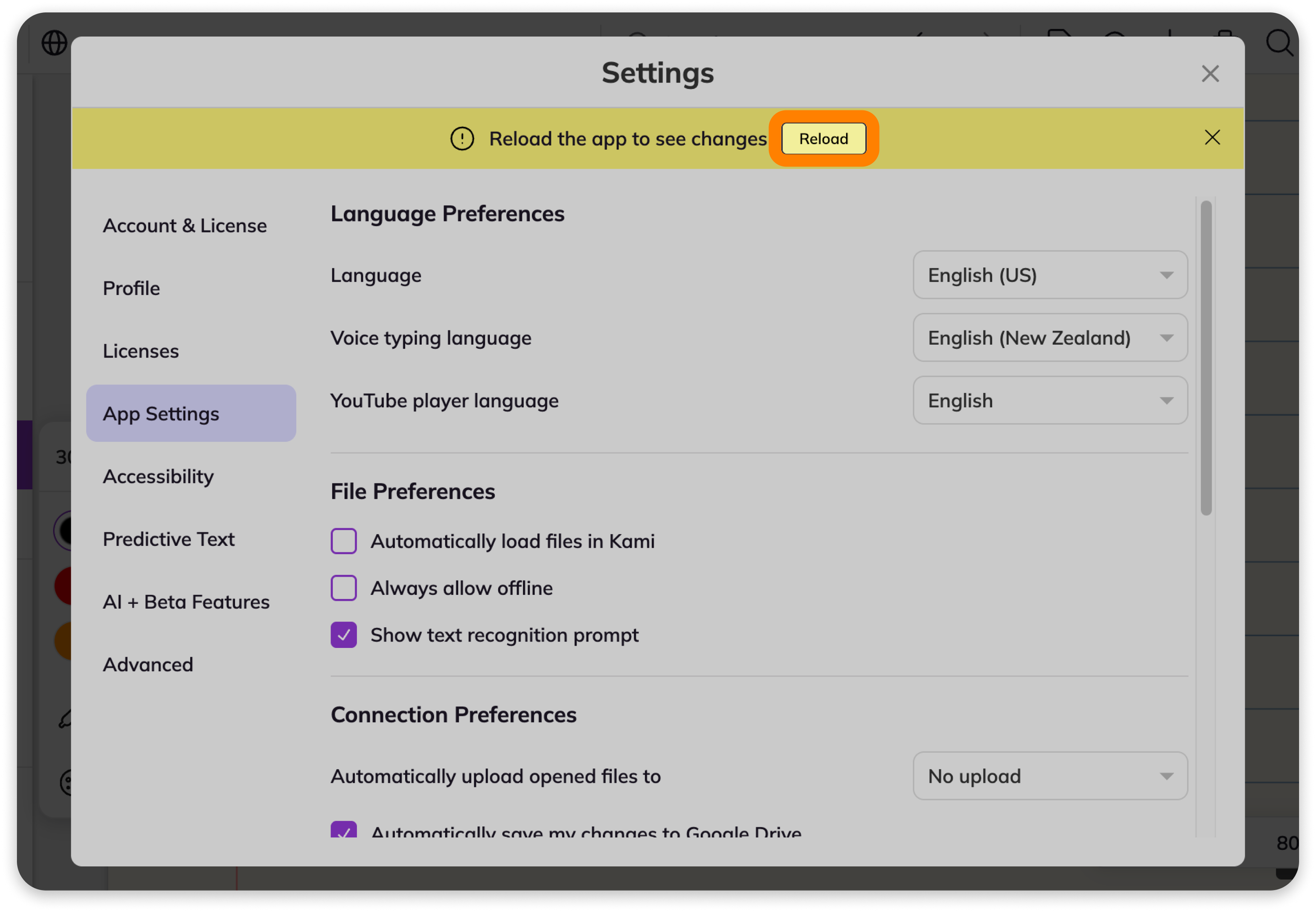Open the automatic upload destination dropdown
This screenshot has width=1316, height=912.
click(1050, 776)
